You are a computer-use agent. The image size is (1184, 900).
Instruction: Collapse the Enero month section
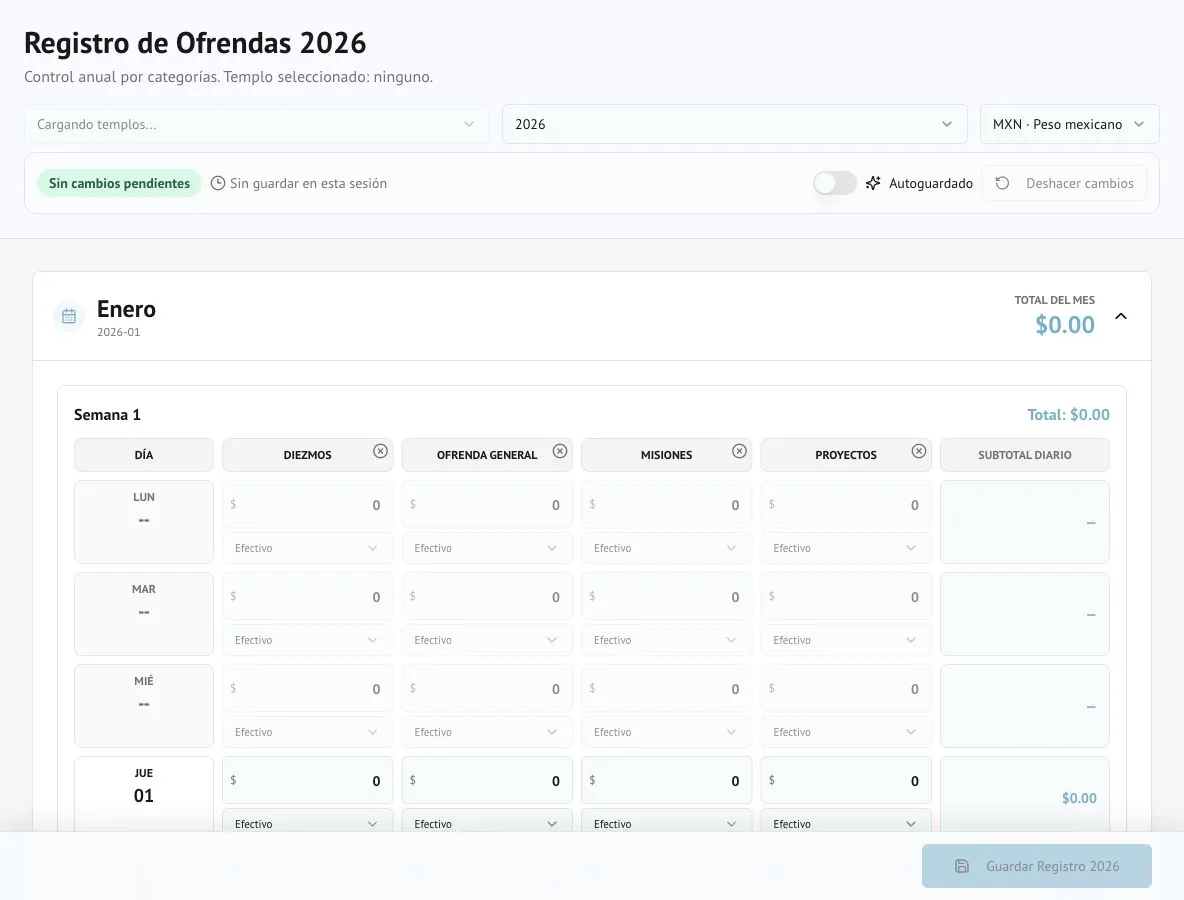1121,316
